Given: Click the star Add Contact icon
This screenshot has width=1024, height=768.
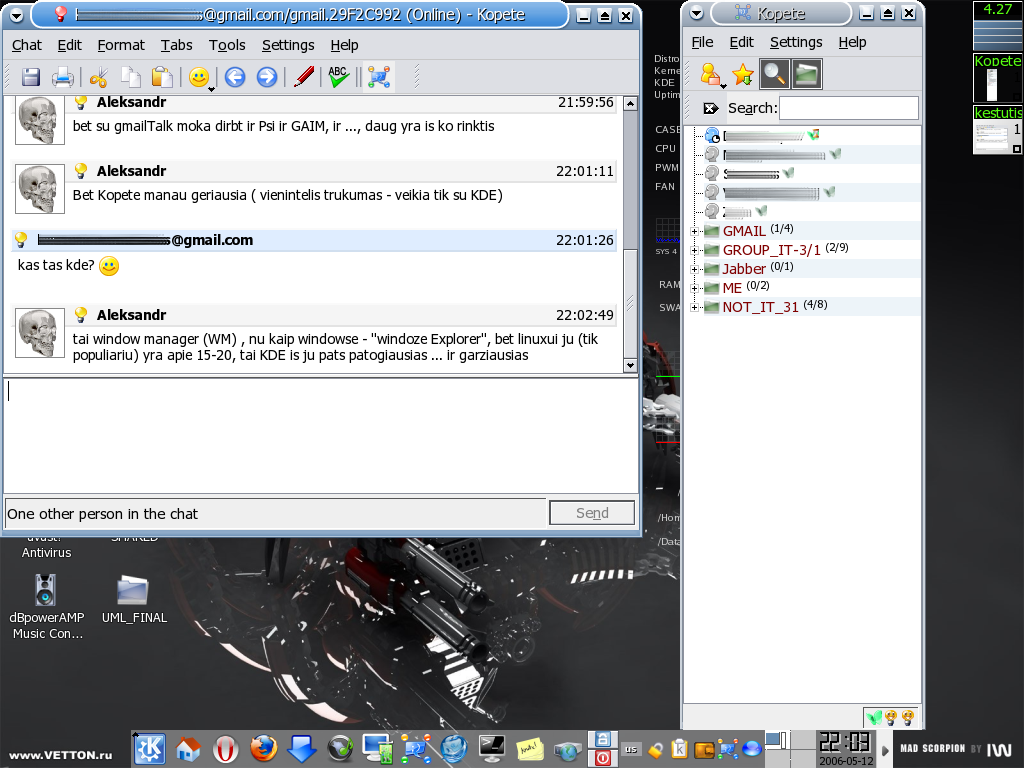Looking at the screenshot, I should (x=742, y=74).
